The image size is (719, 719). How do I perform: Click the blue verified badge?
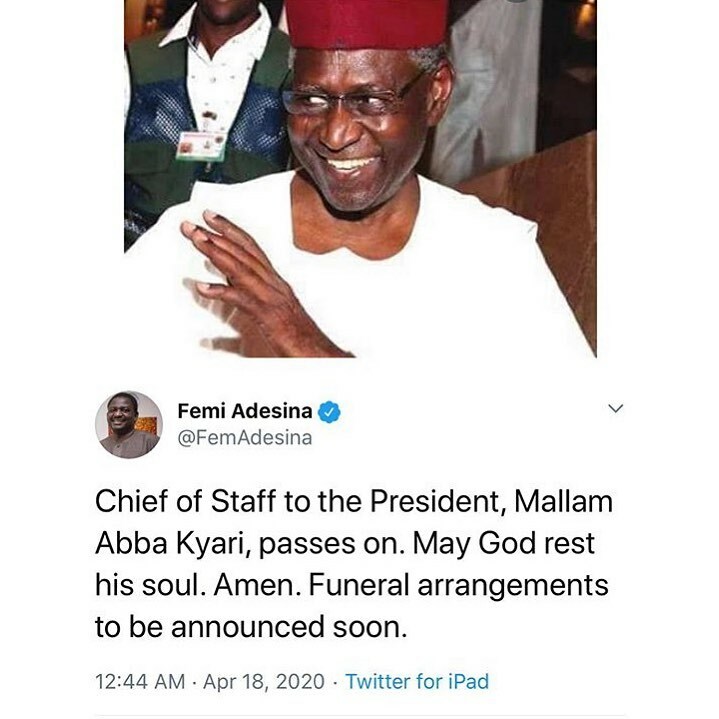click(x=329, y=411)
